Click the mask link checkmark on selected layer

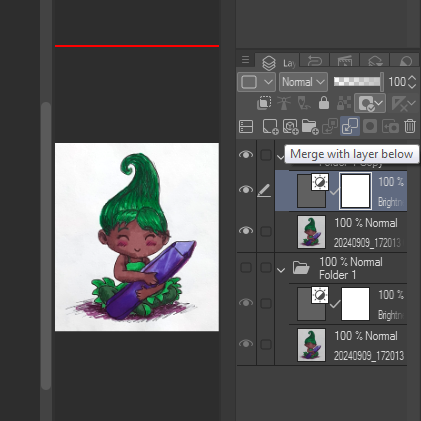point(334,191)
